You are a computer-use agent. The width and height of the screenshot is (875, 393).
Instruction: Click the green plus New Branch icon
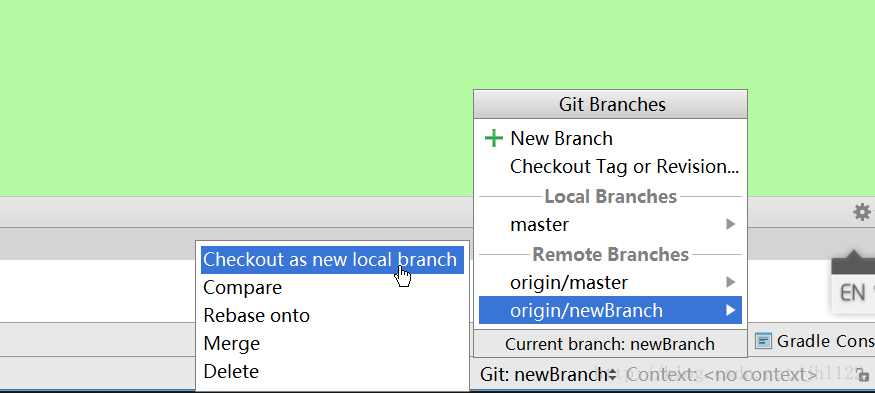click(x=493, y=138)
